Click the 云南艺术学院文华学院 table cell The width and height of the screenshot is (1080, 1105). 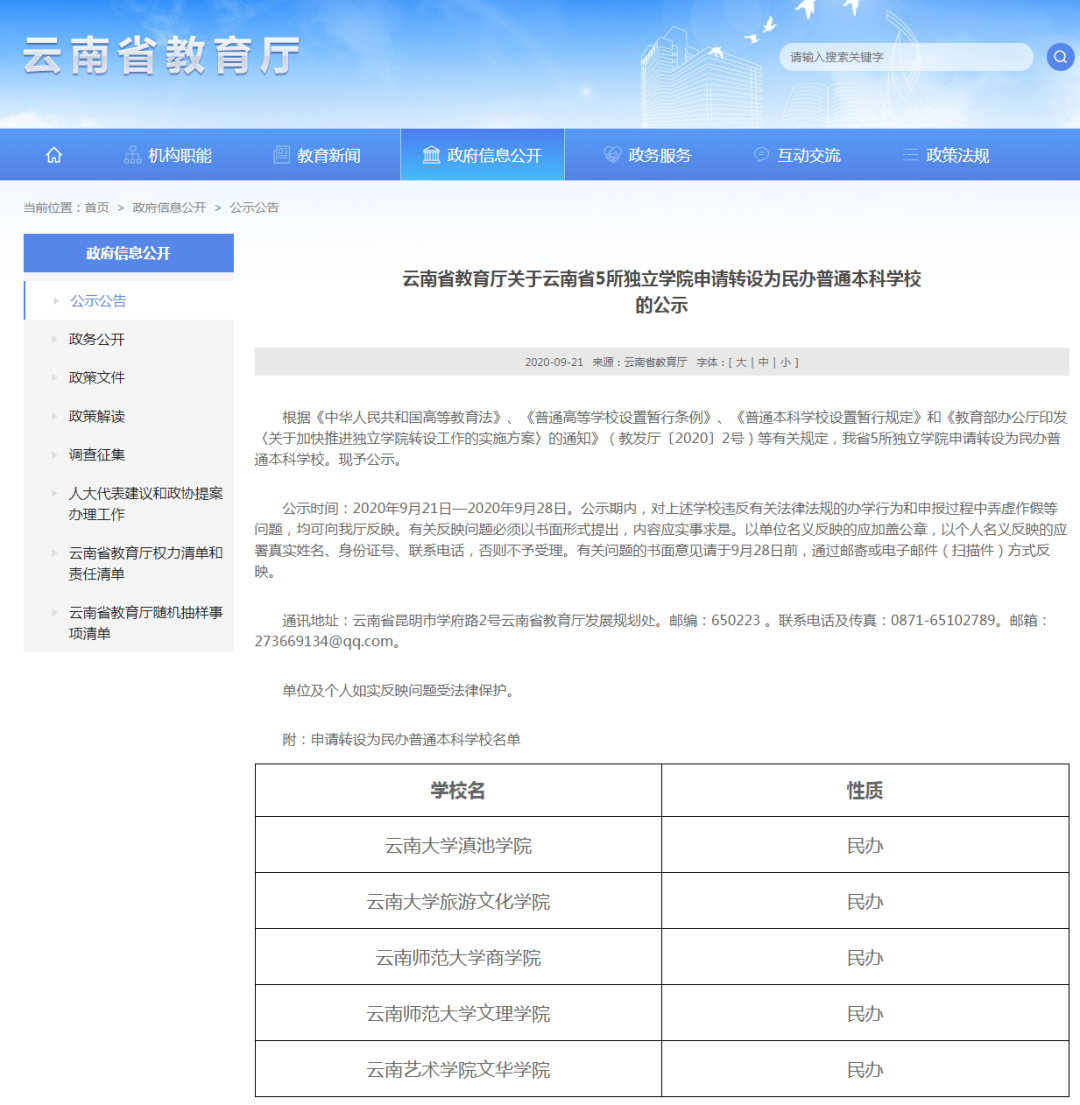(458, 1070)
